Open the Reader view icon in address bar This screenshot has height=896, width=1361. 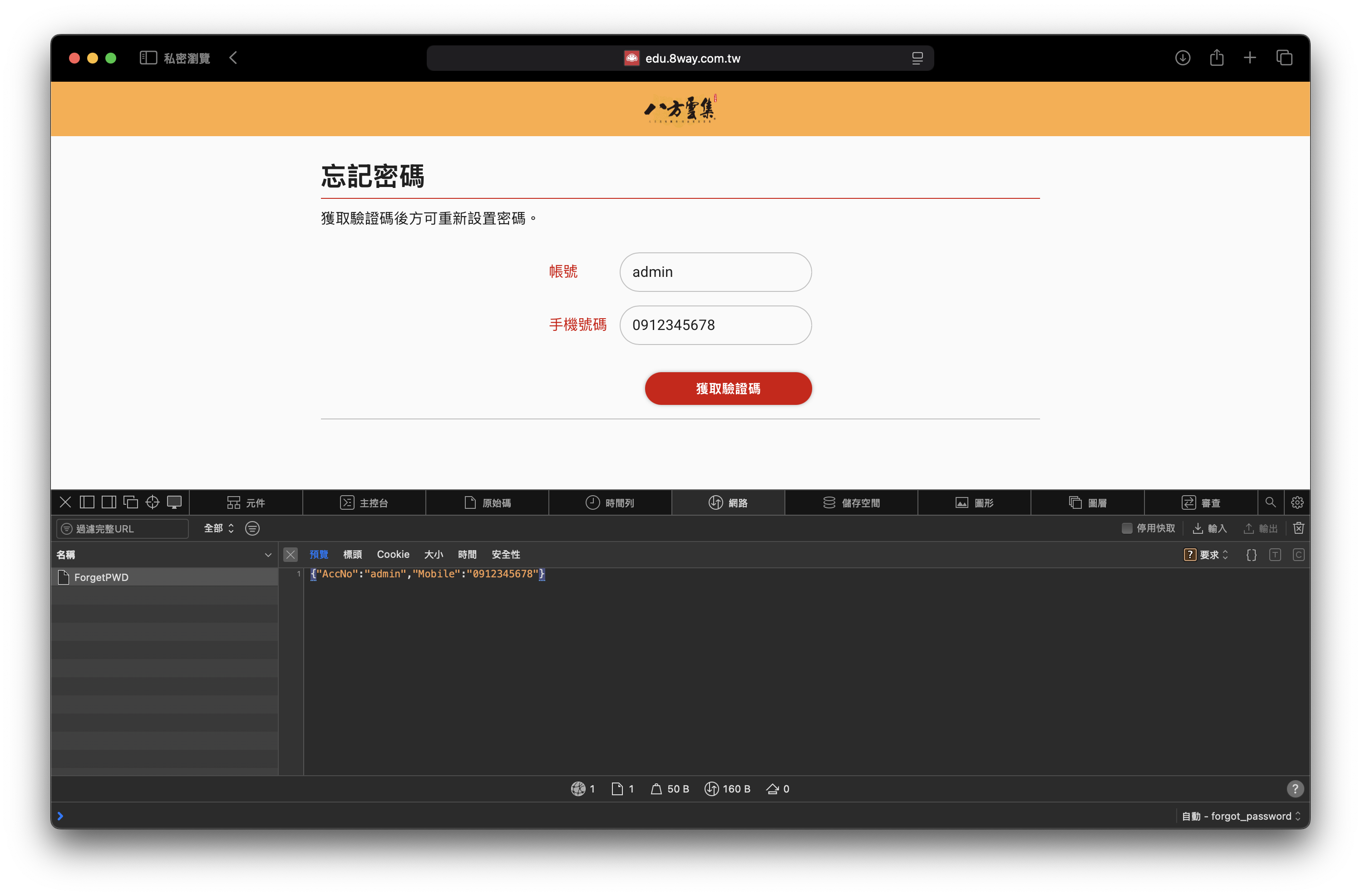917,58
